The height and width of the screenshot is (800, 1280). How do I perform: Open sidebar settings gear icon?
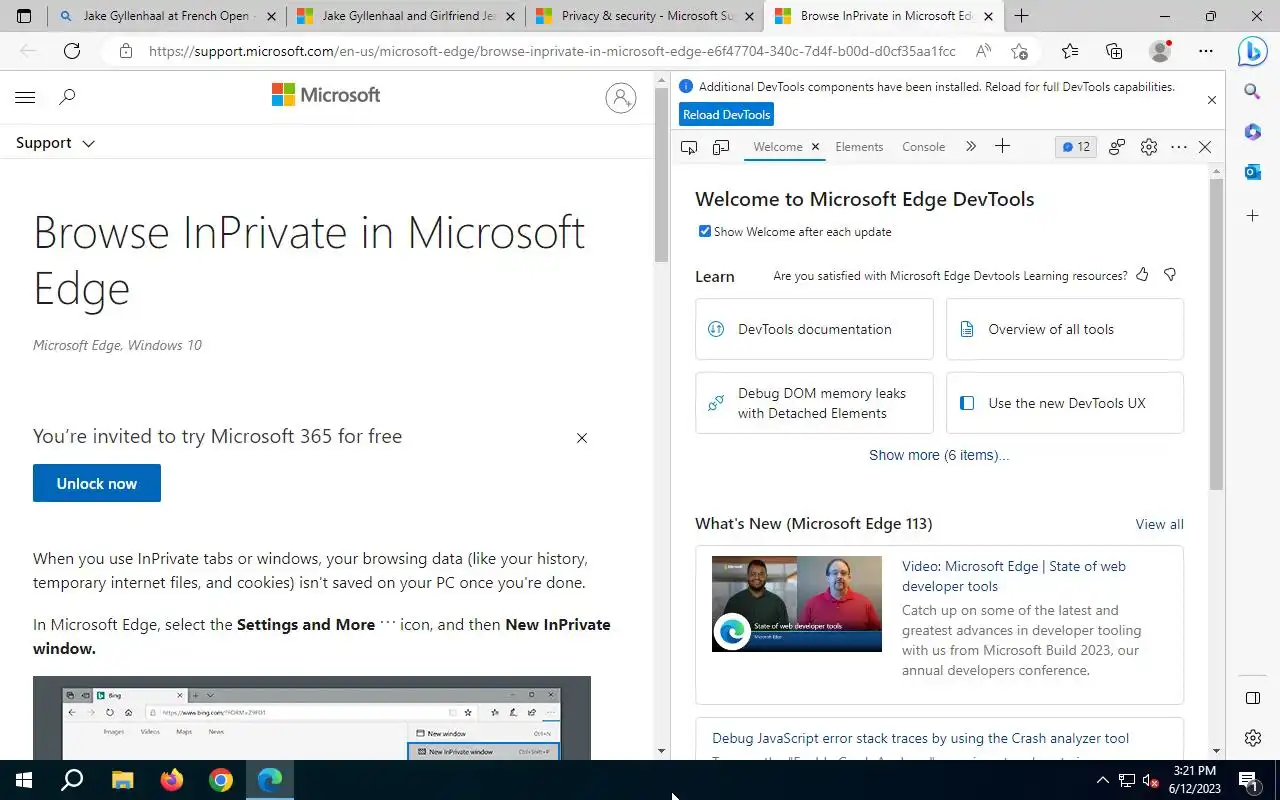[x=1252, y=738]
